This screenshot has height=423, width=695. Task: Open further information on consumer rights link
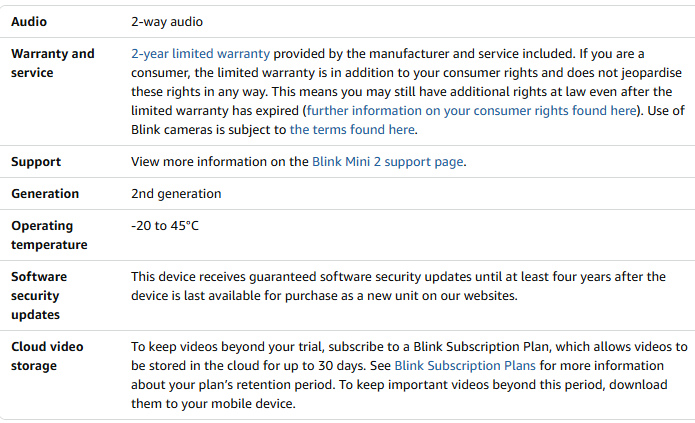pyautogui.click(x=470, y=110)
